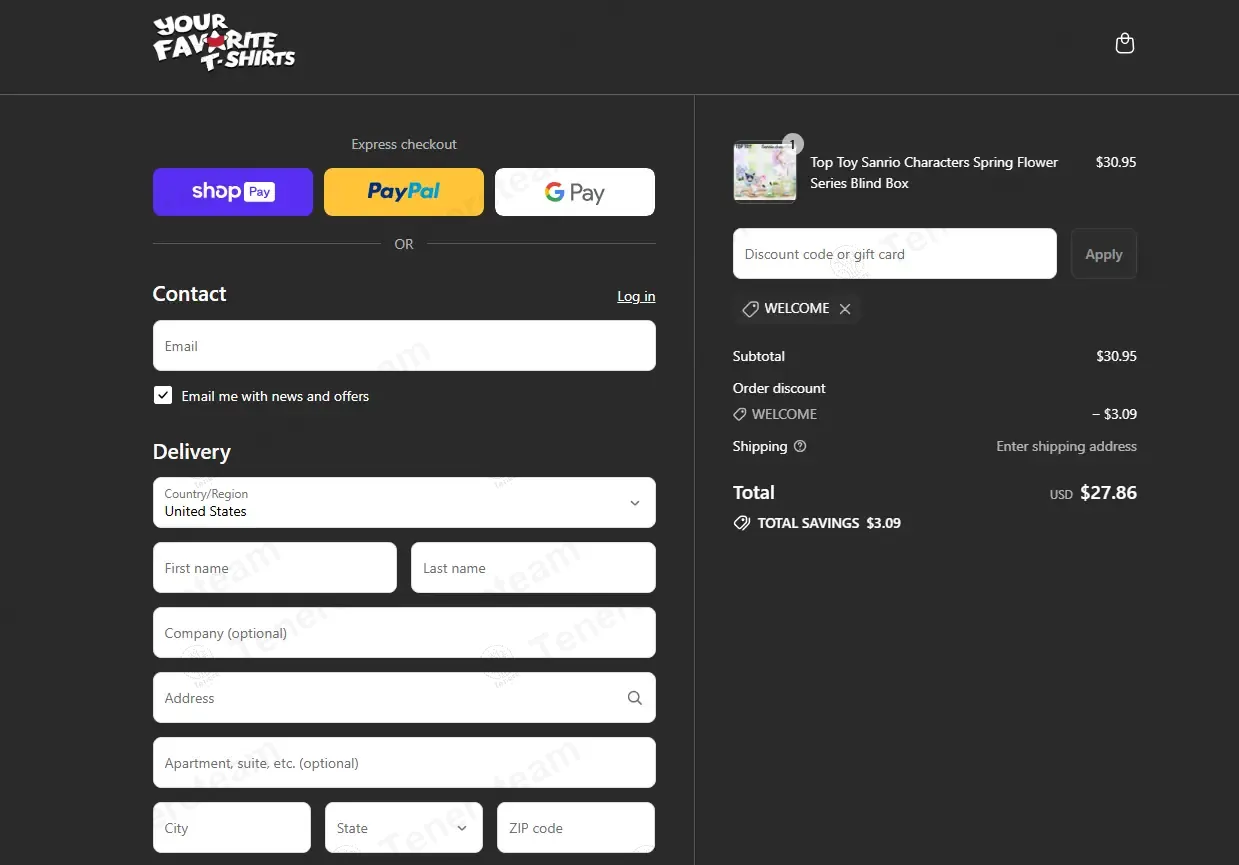Focus the Email input field
Screen dimensions: 1239x865
(x=404, y=346)
